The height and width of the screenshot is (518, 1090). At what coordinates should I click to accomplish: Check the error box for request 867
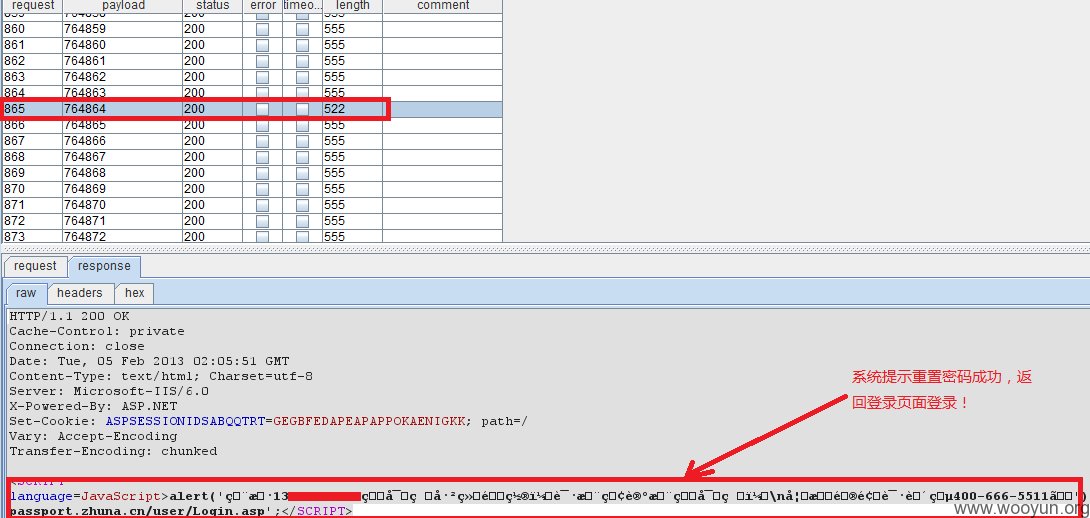(x=262, y=141)
